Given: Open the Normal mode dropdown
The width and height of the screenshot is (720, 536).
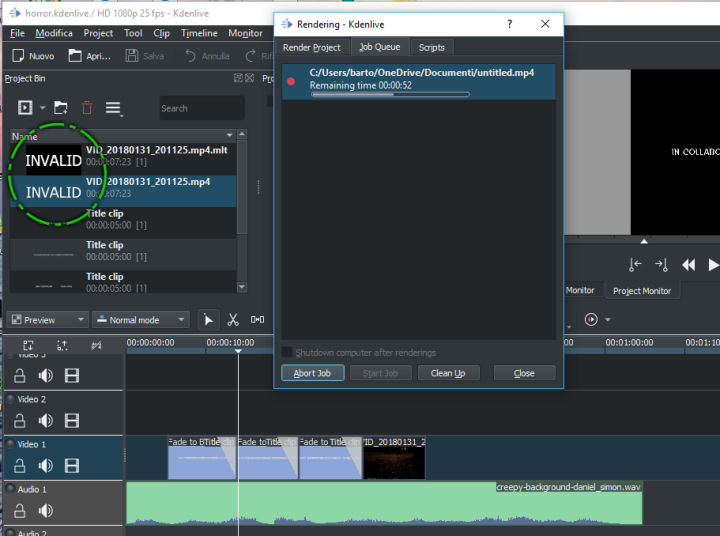Looking at the screenshot, I should tap(141, 320).
